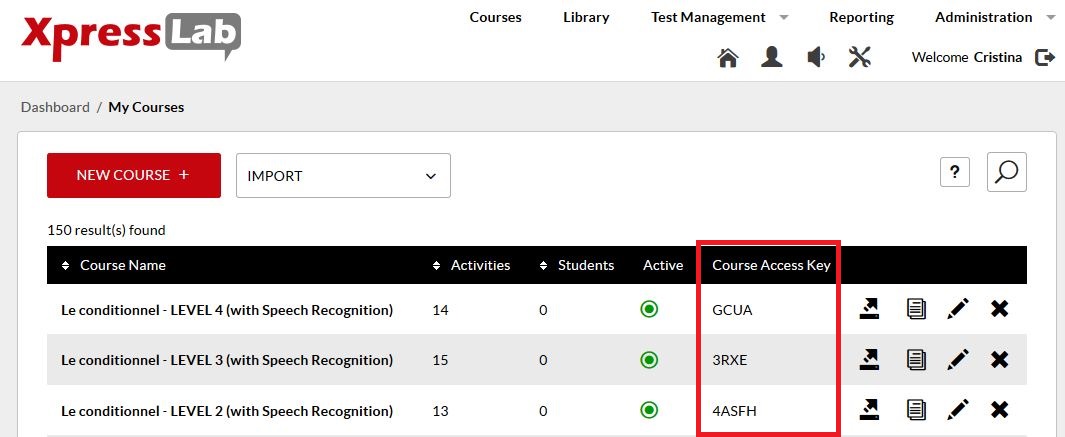Click access key 3RXE

click(x=729, y=360)
